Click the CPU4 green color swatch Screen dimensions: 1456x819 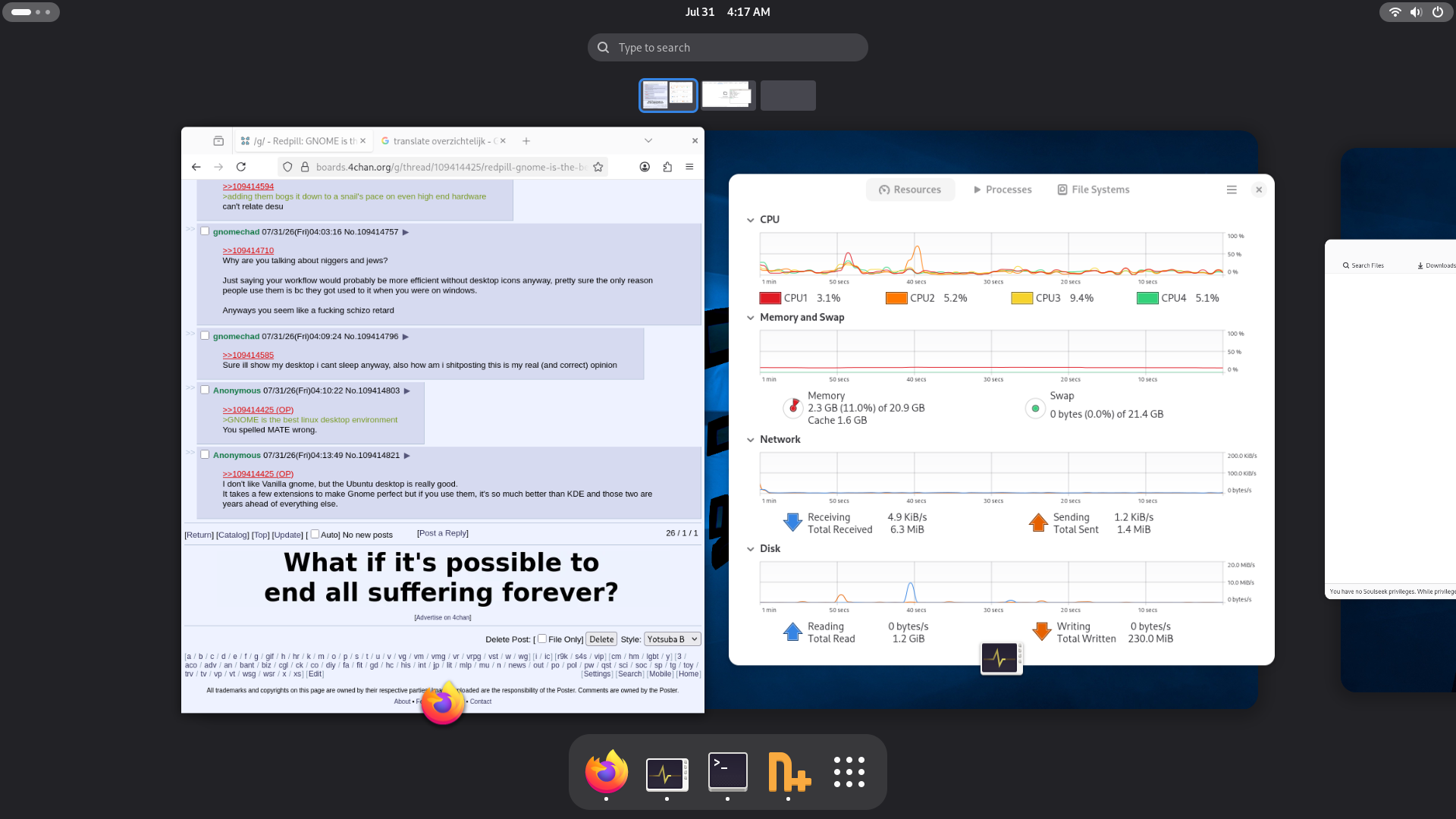coord(1147,298)
